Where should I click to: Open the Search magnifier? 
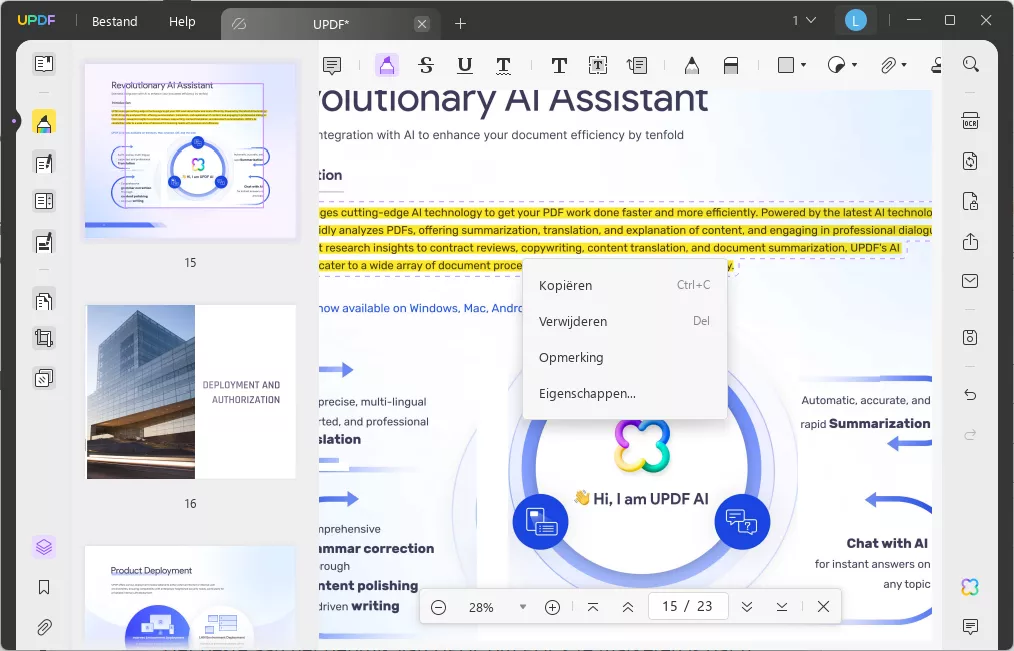point(970,64)
